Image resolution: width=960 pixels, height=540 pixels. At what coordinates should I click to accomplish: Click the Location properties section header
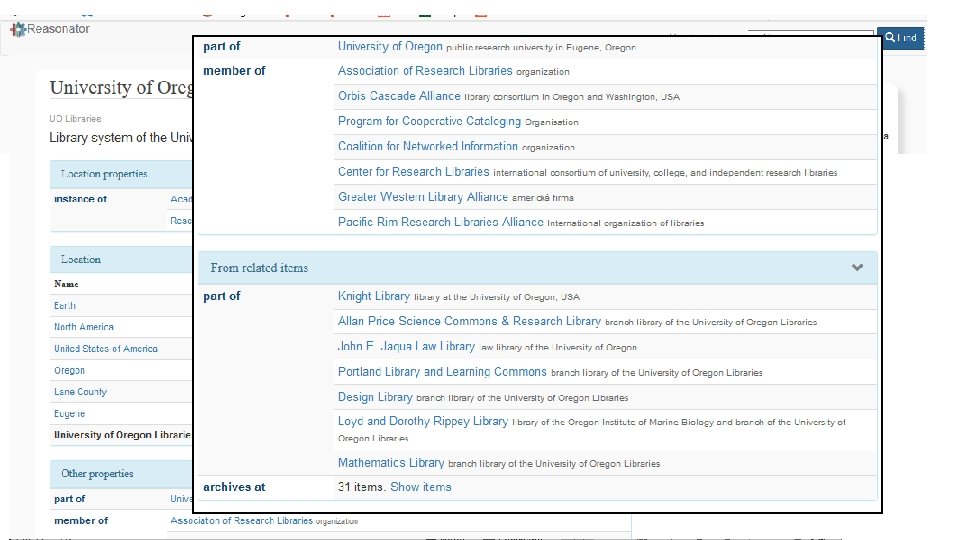(121, 174)
